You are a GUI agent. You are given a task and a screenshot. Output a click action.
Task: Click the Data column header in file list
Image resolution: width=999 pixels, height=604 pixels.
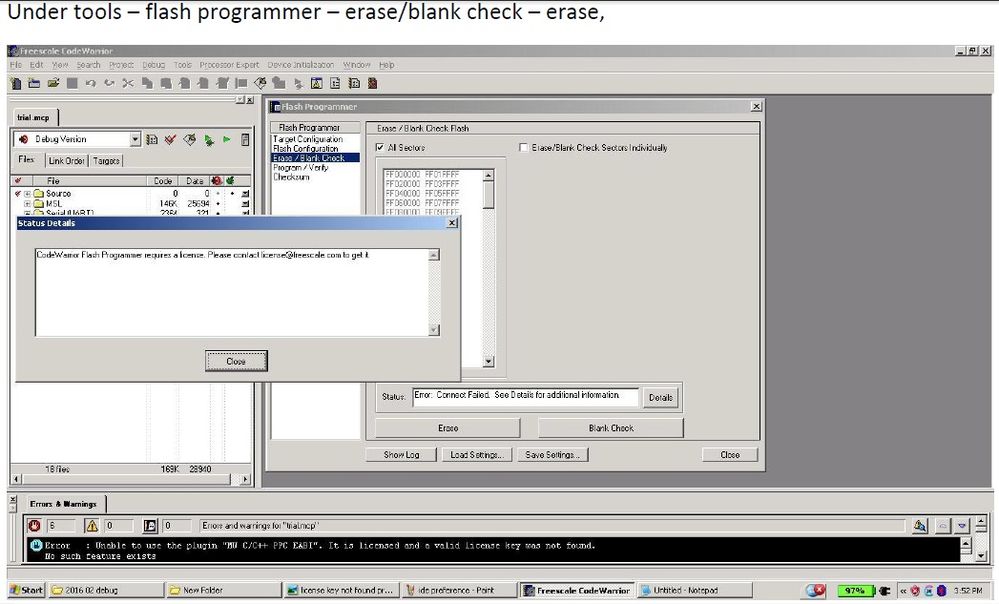194,181
